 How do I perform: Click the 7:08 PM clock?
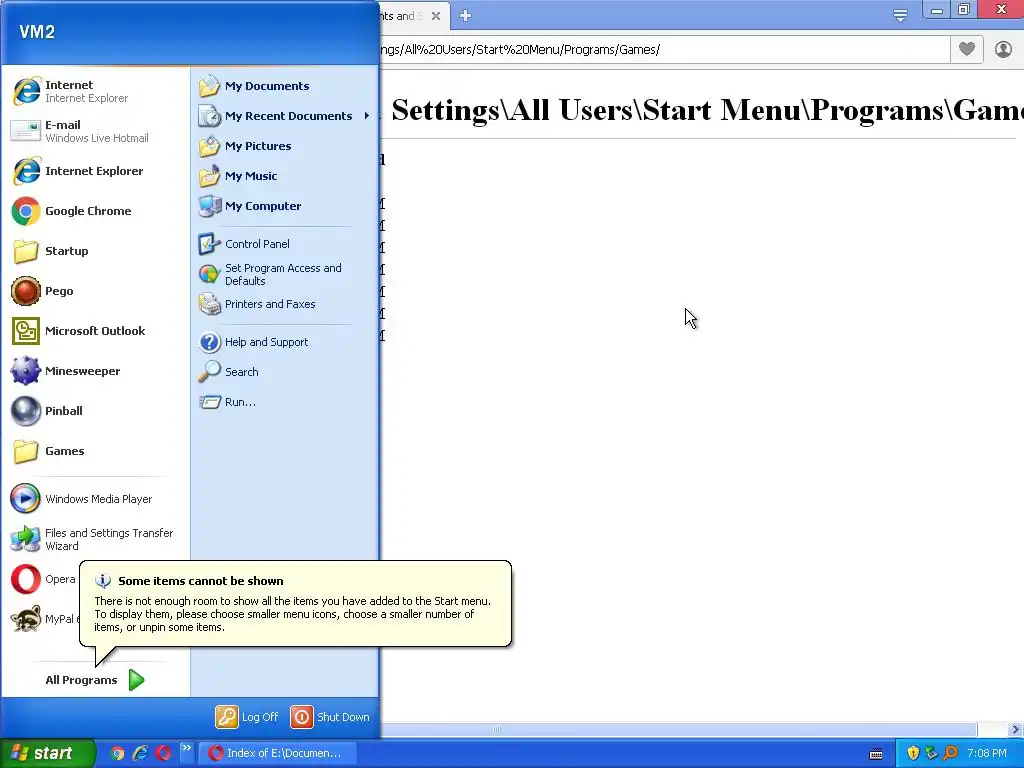click(x=987, y=753)
